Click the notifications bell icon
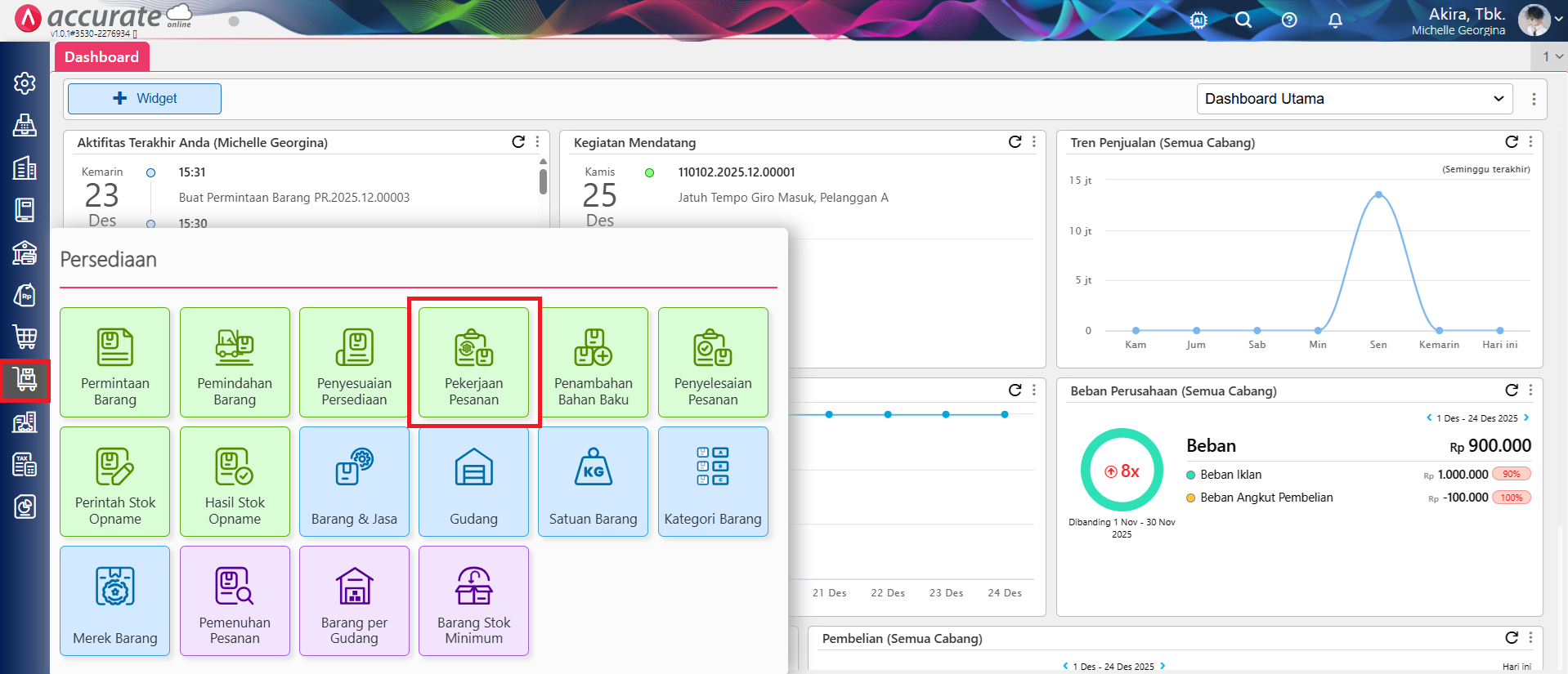The image size is (1568, 674). coord(1335,20)
